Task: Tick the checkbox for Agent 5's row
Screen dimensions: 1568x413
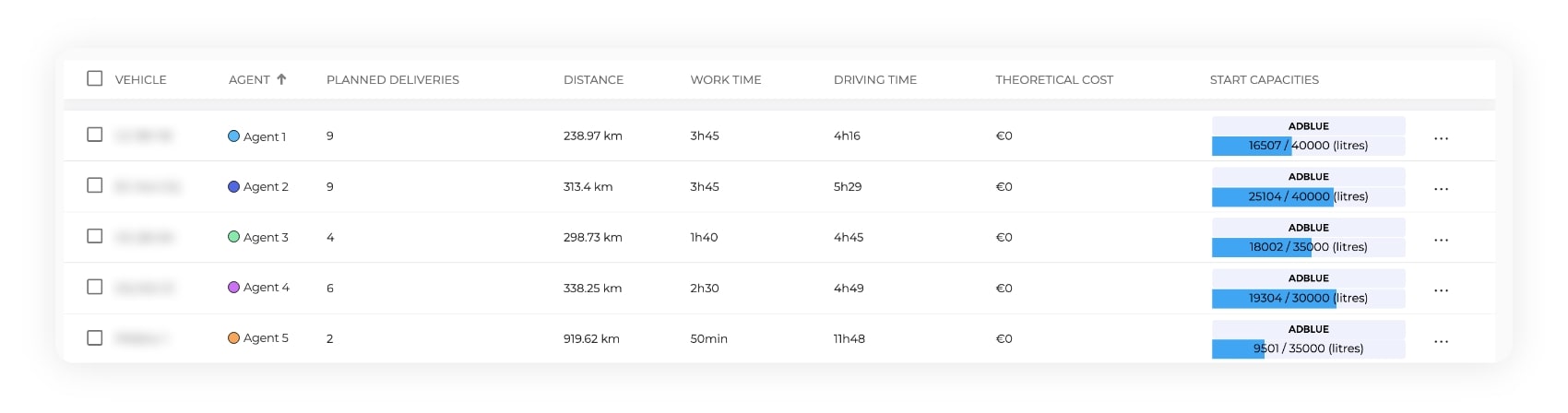Action: point(94,337)
